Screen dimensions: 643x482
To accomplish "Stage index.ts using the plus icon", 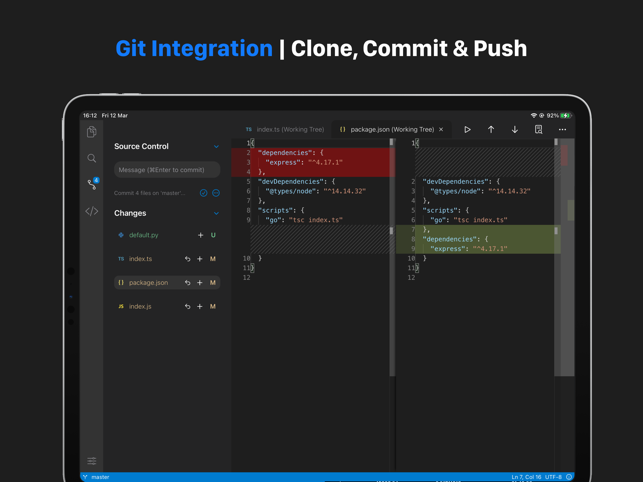I will point(200,259).
